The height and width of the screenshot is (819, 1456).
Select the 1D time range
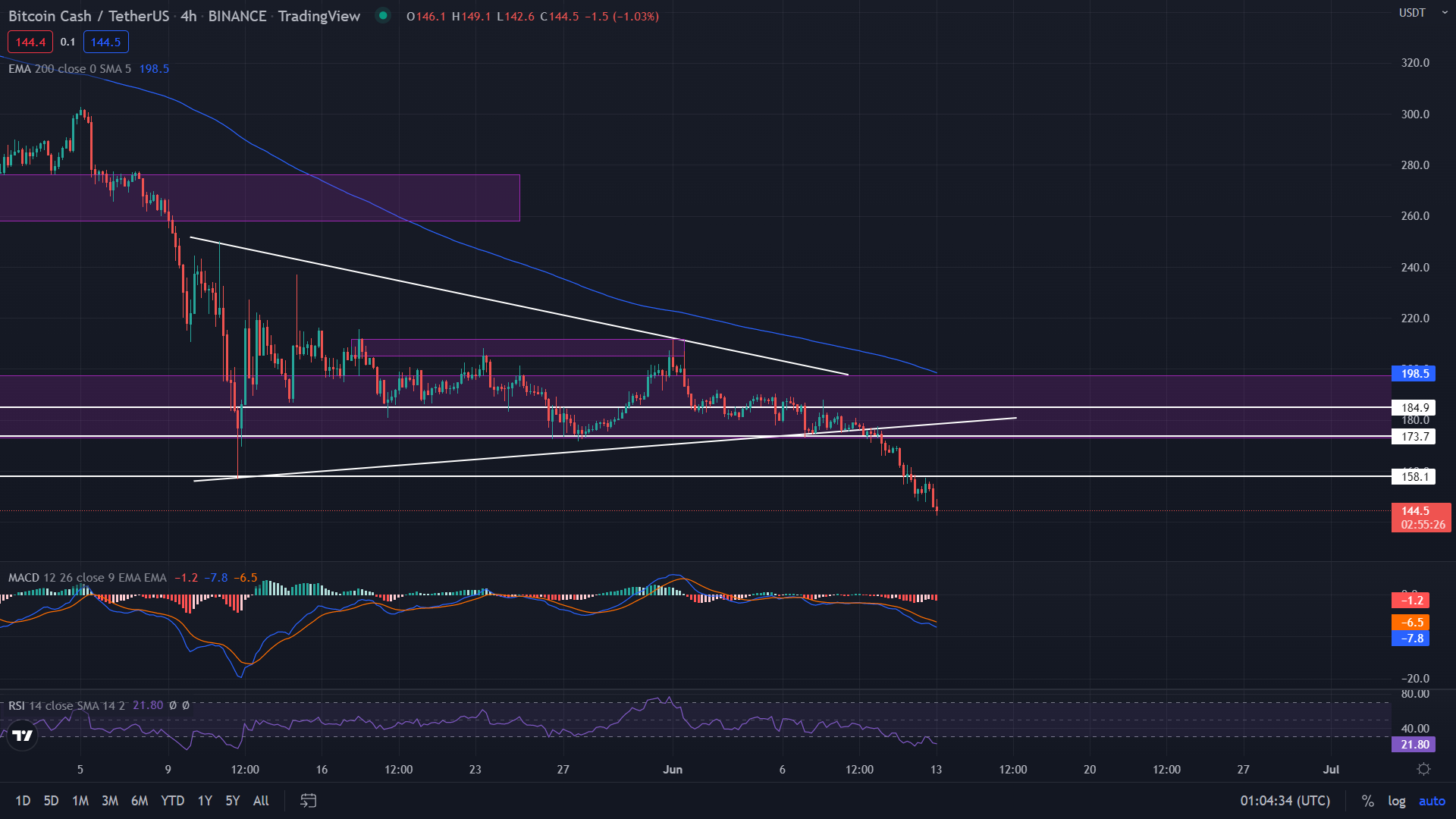pos(23,801)
